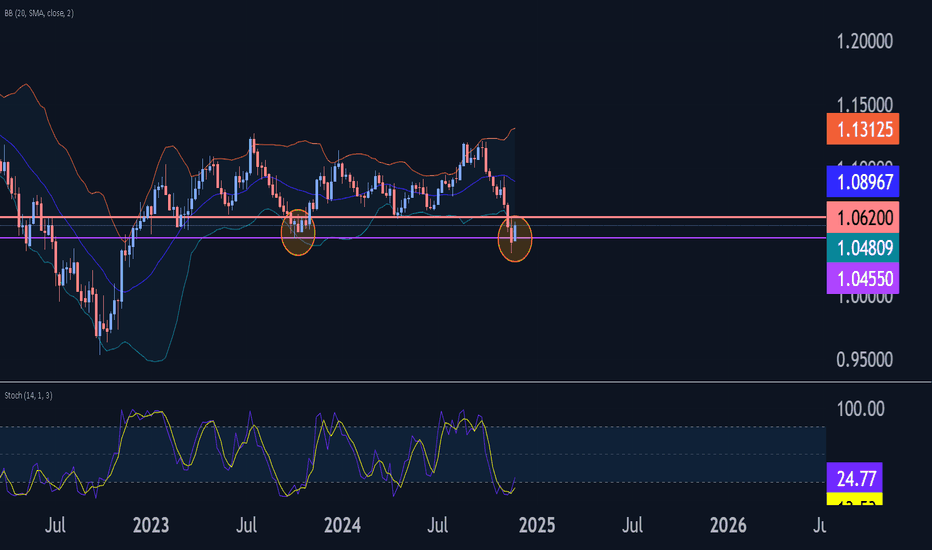
Task: Click the 2023 label on time axis
Action: pyautogui.click(x=151, y=525)
